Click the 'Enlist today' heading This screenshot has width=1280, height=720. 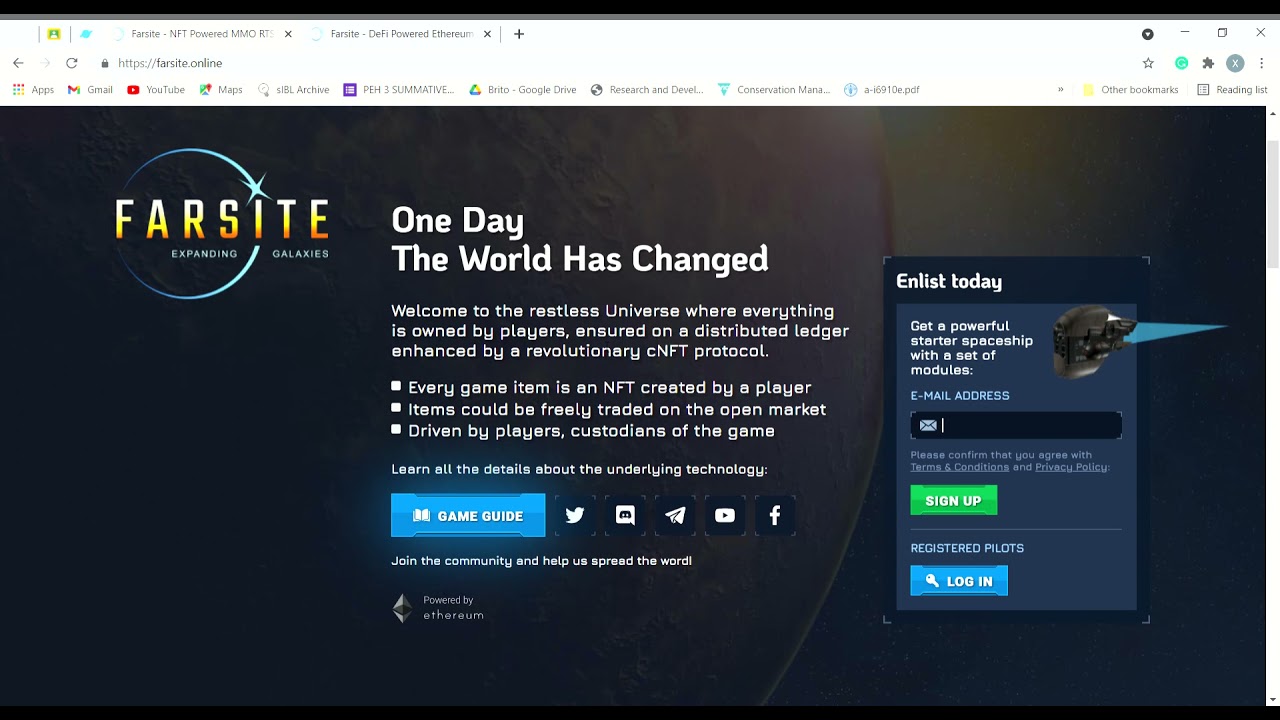[949, 281]
